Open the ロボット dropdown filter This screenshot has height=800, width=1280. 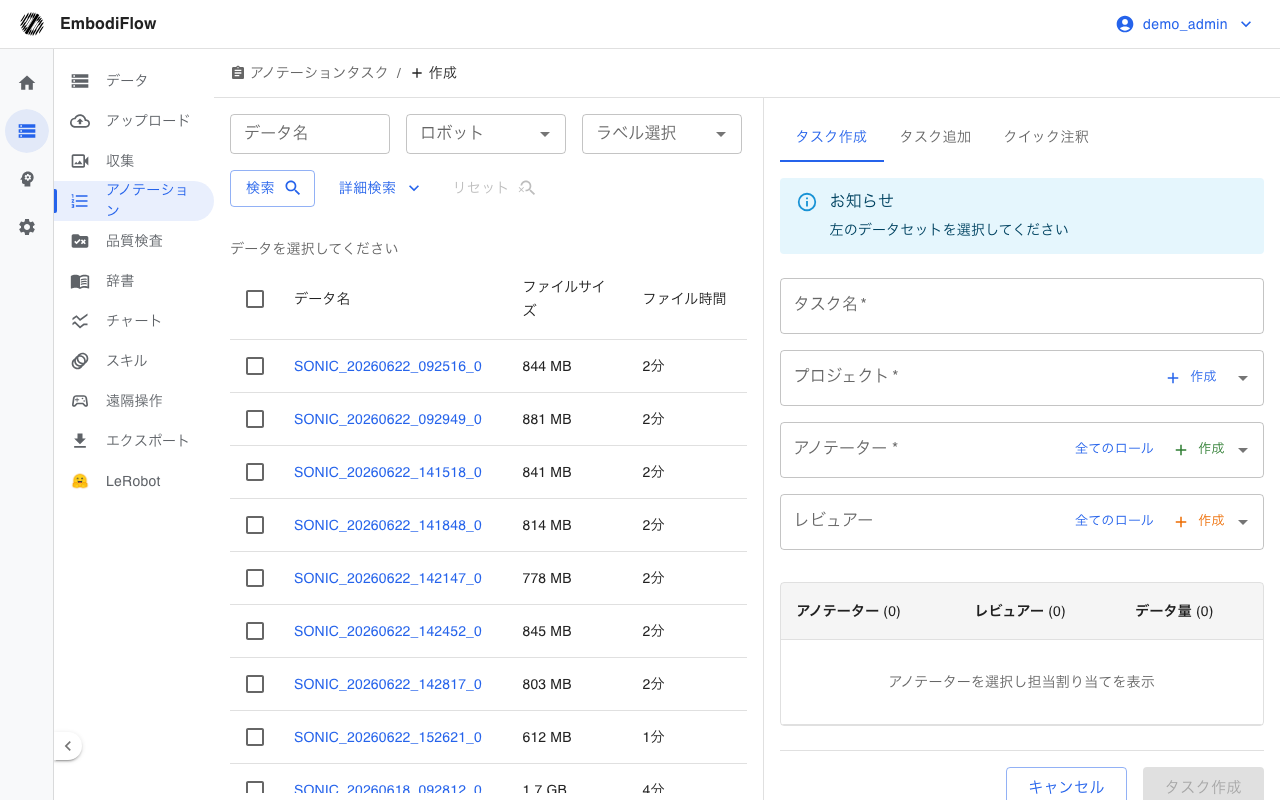[x=486, y=134]
